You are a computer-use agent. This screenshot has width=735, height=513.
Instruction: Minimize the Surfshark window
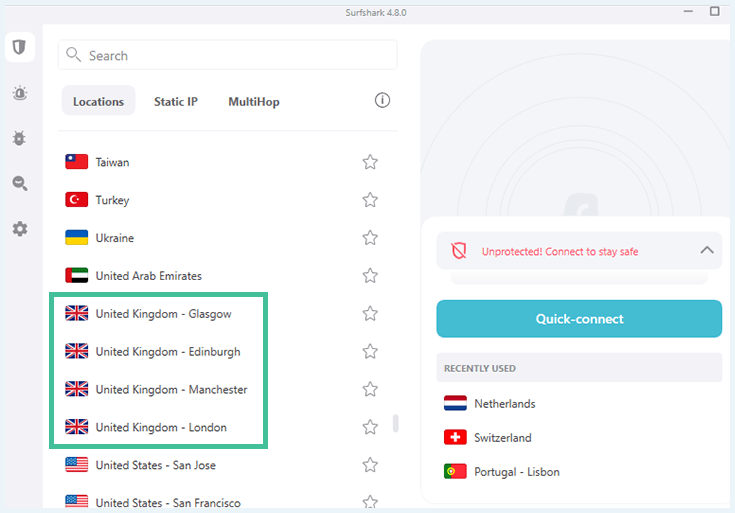pos(688,11)
